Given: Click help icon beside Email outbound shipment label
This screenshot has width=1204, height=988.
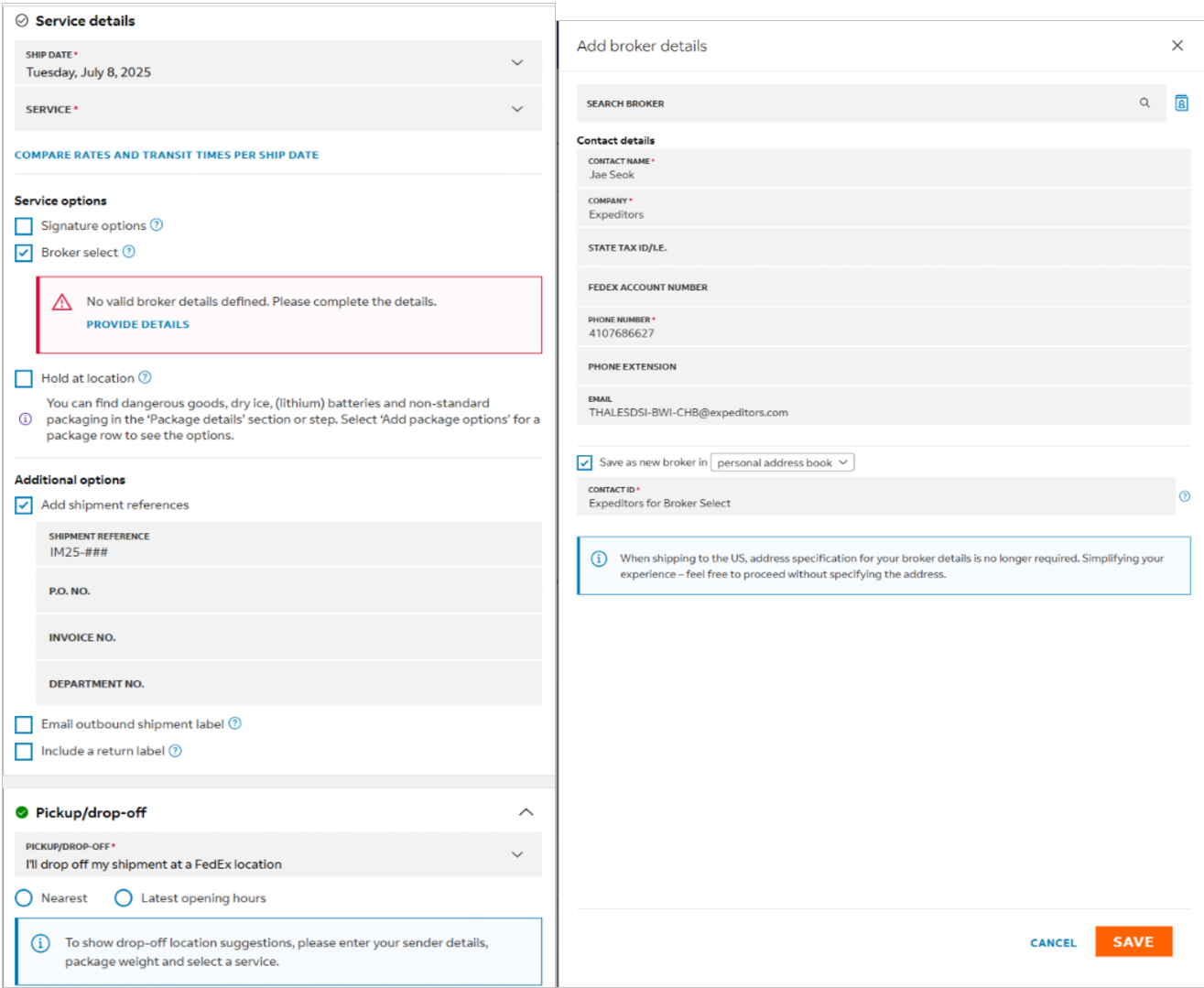Looking at the screenshot, I should pyautogui.click(x=235, y=723).
